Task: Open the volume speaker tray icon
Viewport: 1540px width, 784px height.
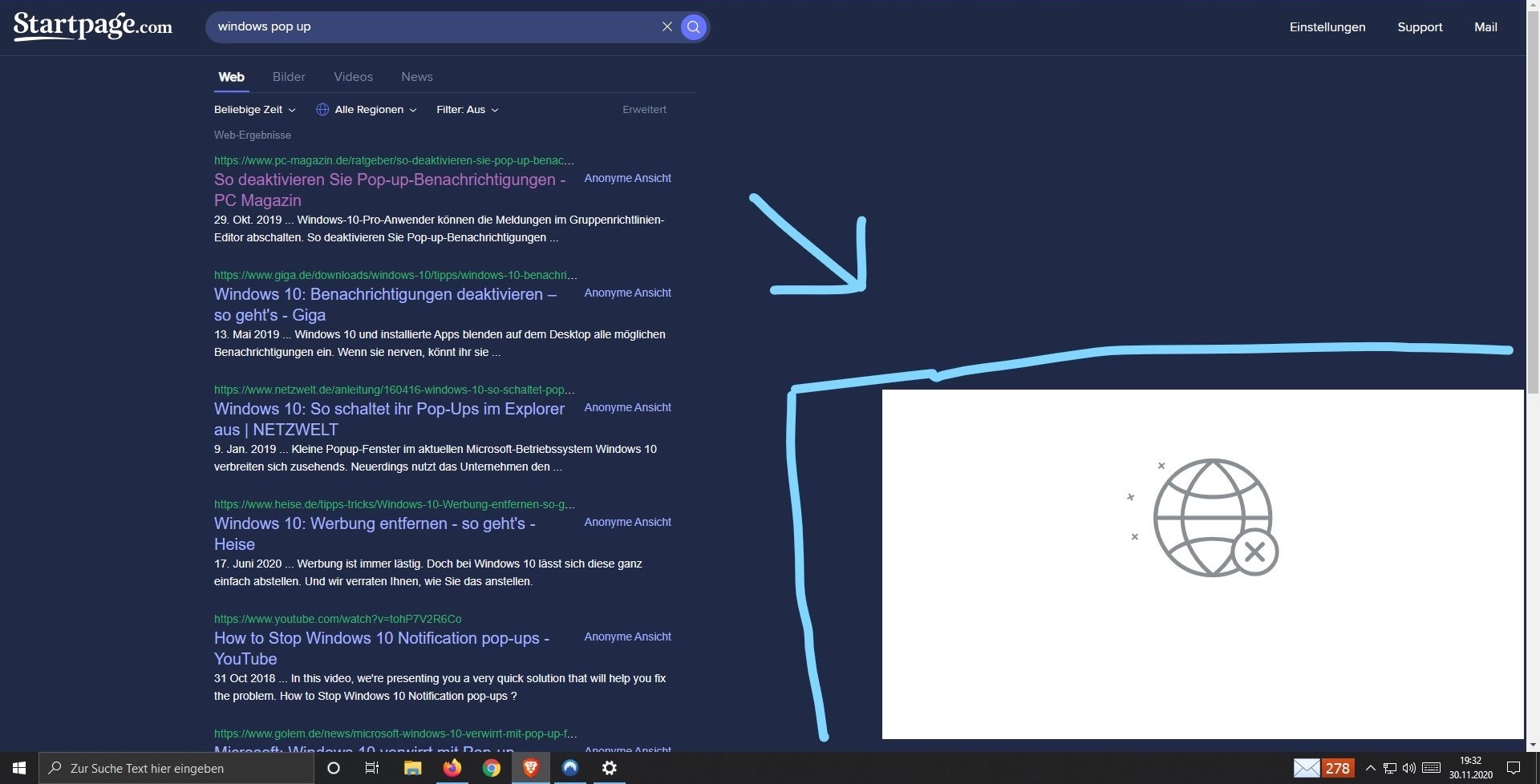Action: click(x=1409, y=768)
